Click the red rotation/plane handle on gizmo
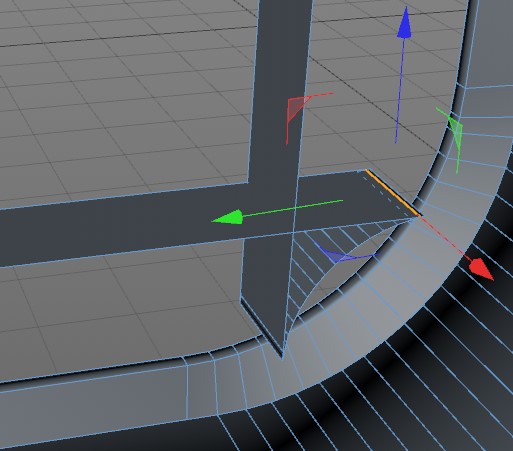This screenshot has height=451, width=513. pos(299,108)
